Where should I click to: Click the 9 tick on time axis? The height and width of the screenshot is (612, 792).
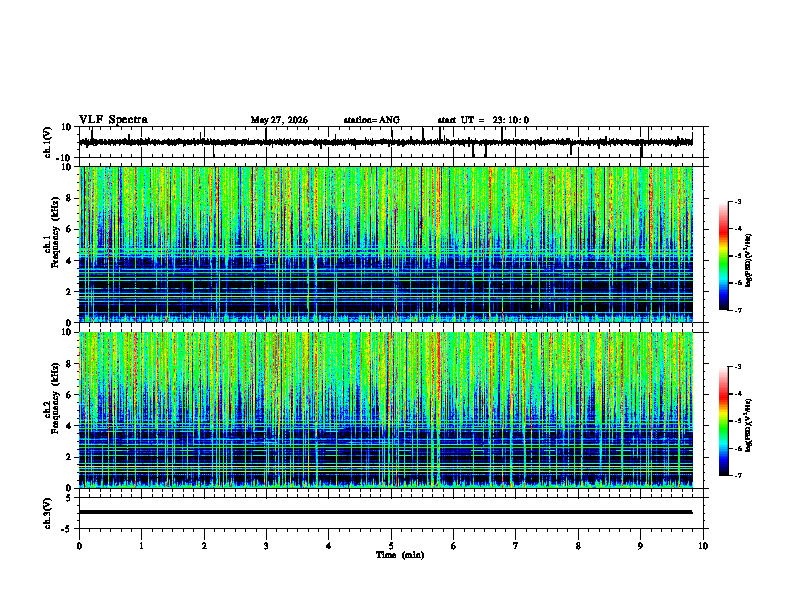point(640,546)
